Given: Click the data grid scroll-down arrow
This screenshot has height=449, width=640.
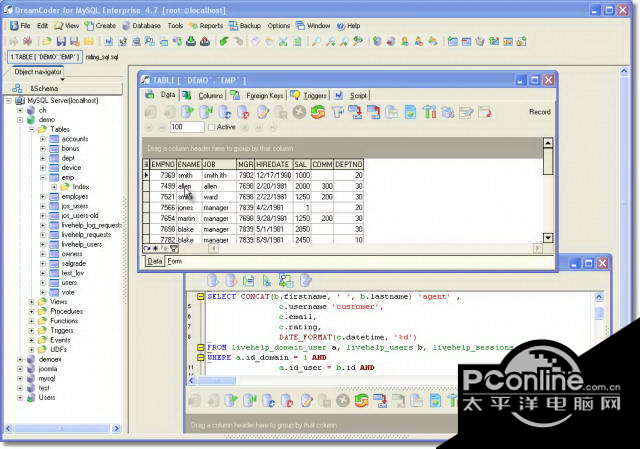Looking at the screenshot, I should (x=548, y=238).
